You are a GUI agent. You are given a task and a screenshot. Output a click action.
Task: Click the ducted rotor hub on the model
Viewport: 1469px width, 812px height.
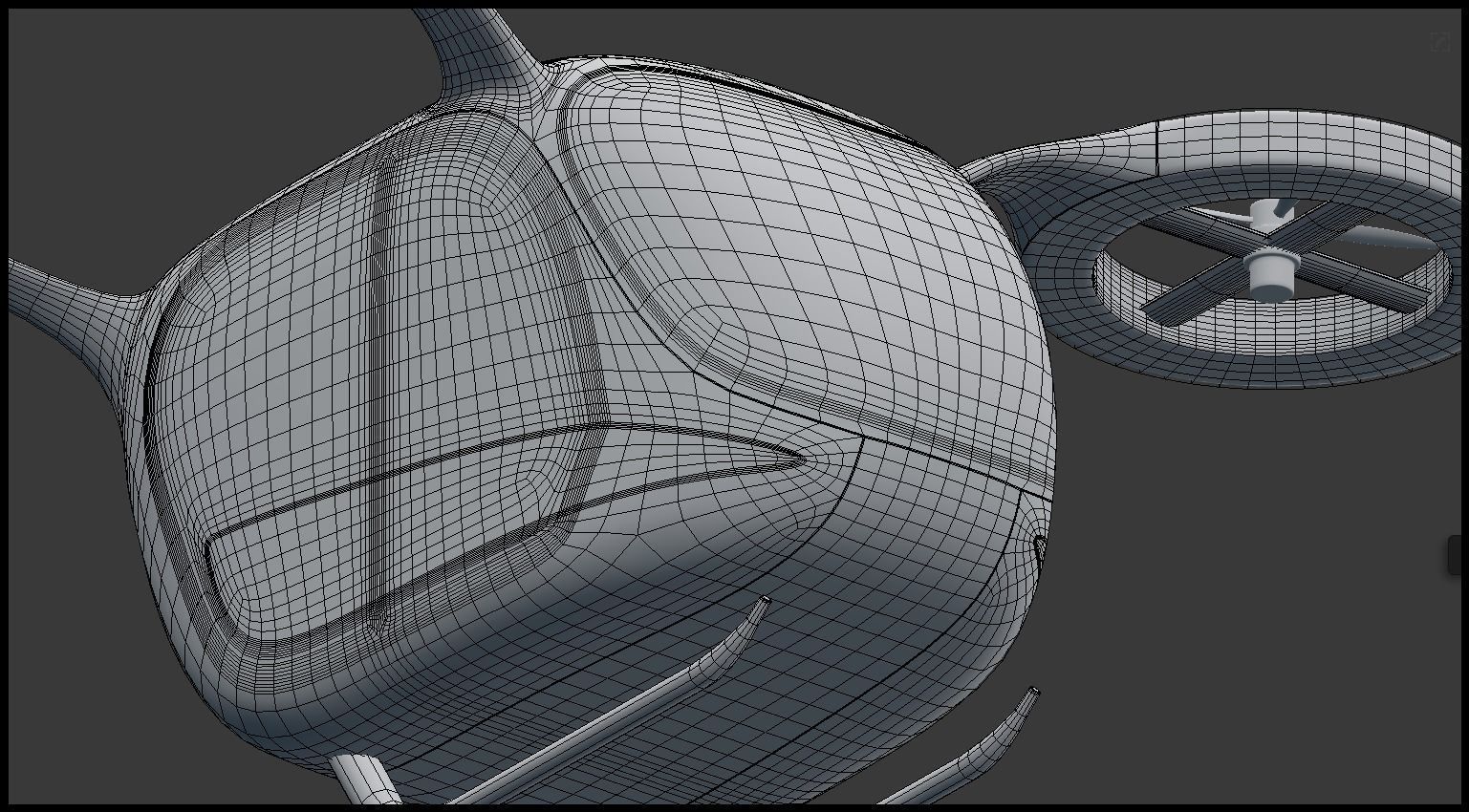click(x=1271, y=272)
